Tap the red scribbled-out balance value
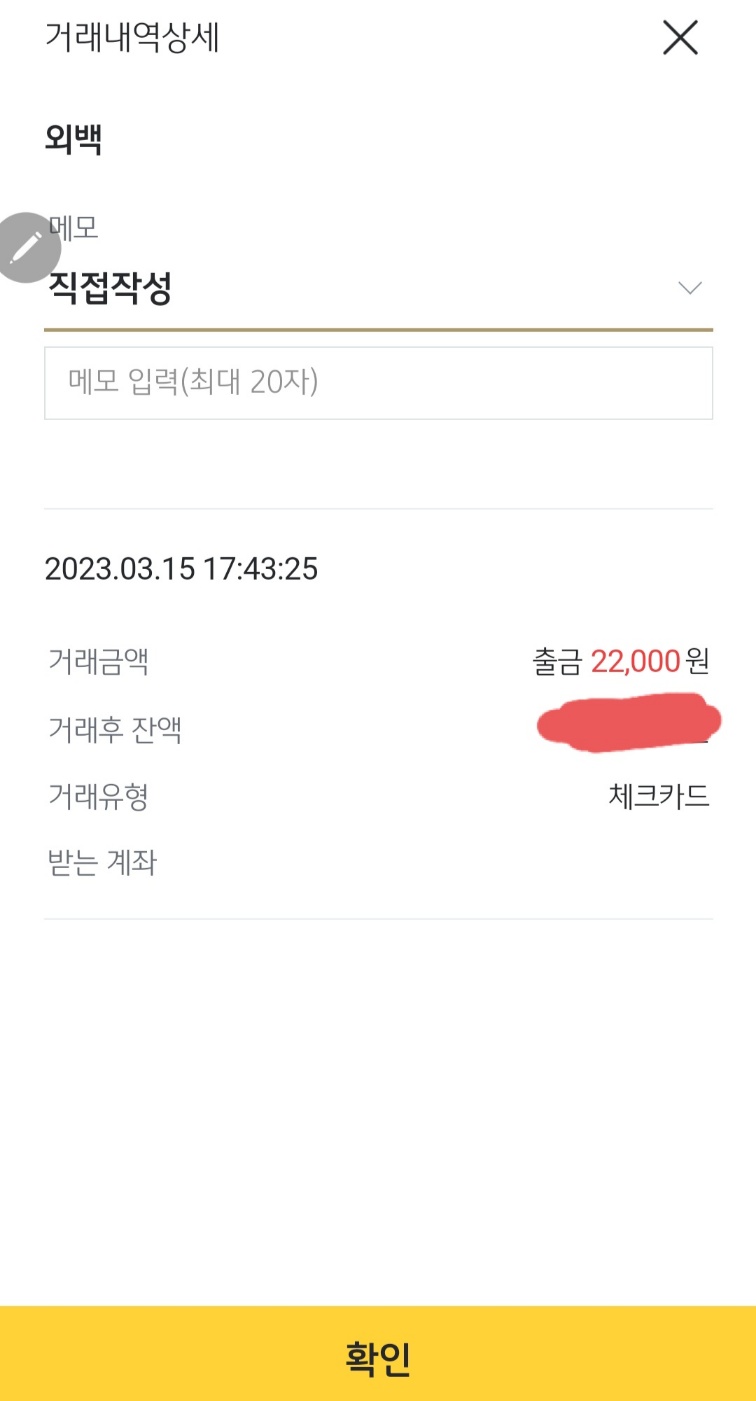Viewport: 756px width, 1401px height. (x=628, y=721)
